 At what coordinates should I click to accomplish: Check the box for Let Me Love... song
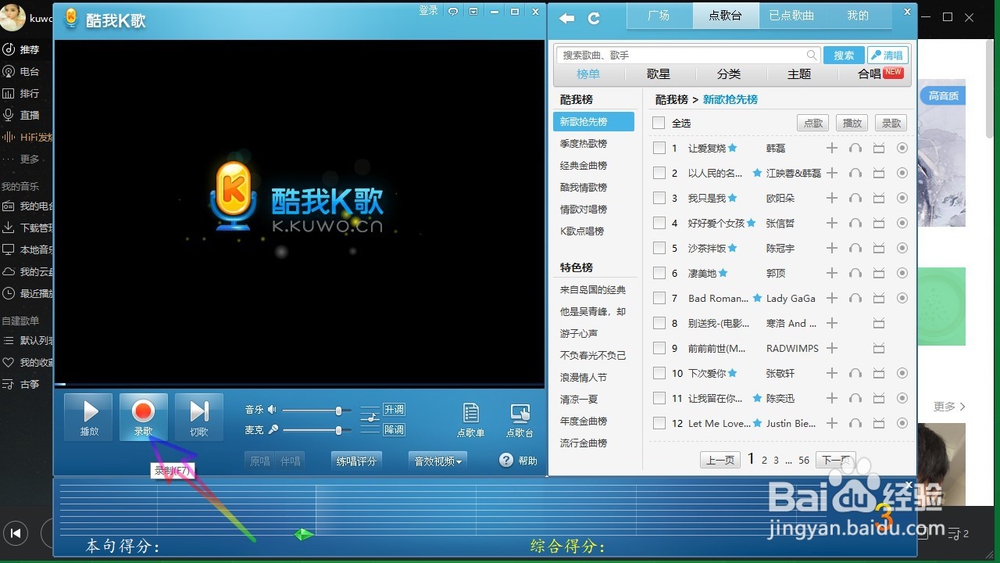coord(659,423)
